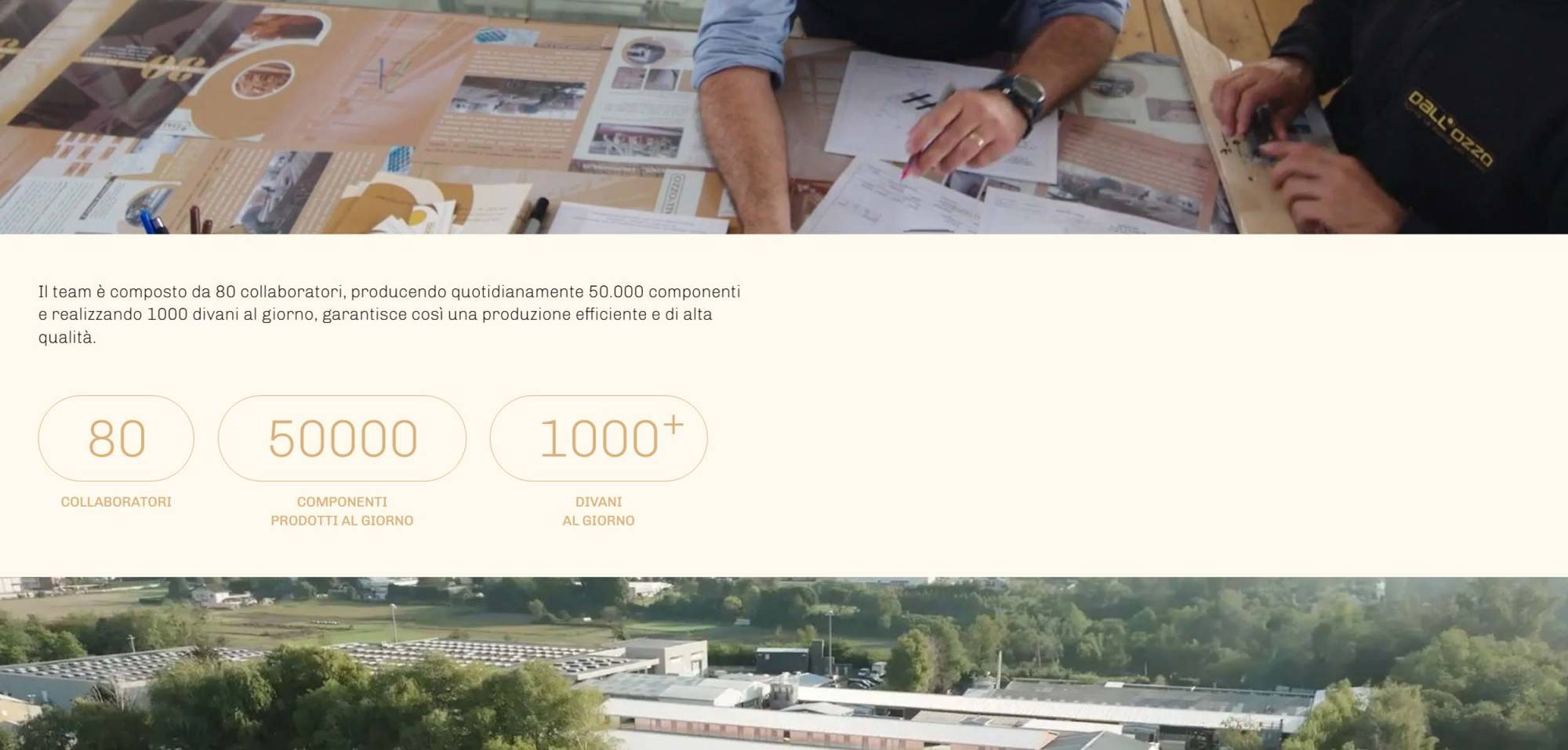
Task: Click the word 'qualità.' ending the paragraph
Action: [x=67, y=338]
